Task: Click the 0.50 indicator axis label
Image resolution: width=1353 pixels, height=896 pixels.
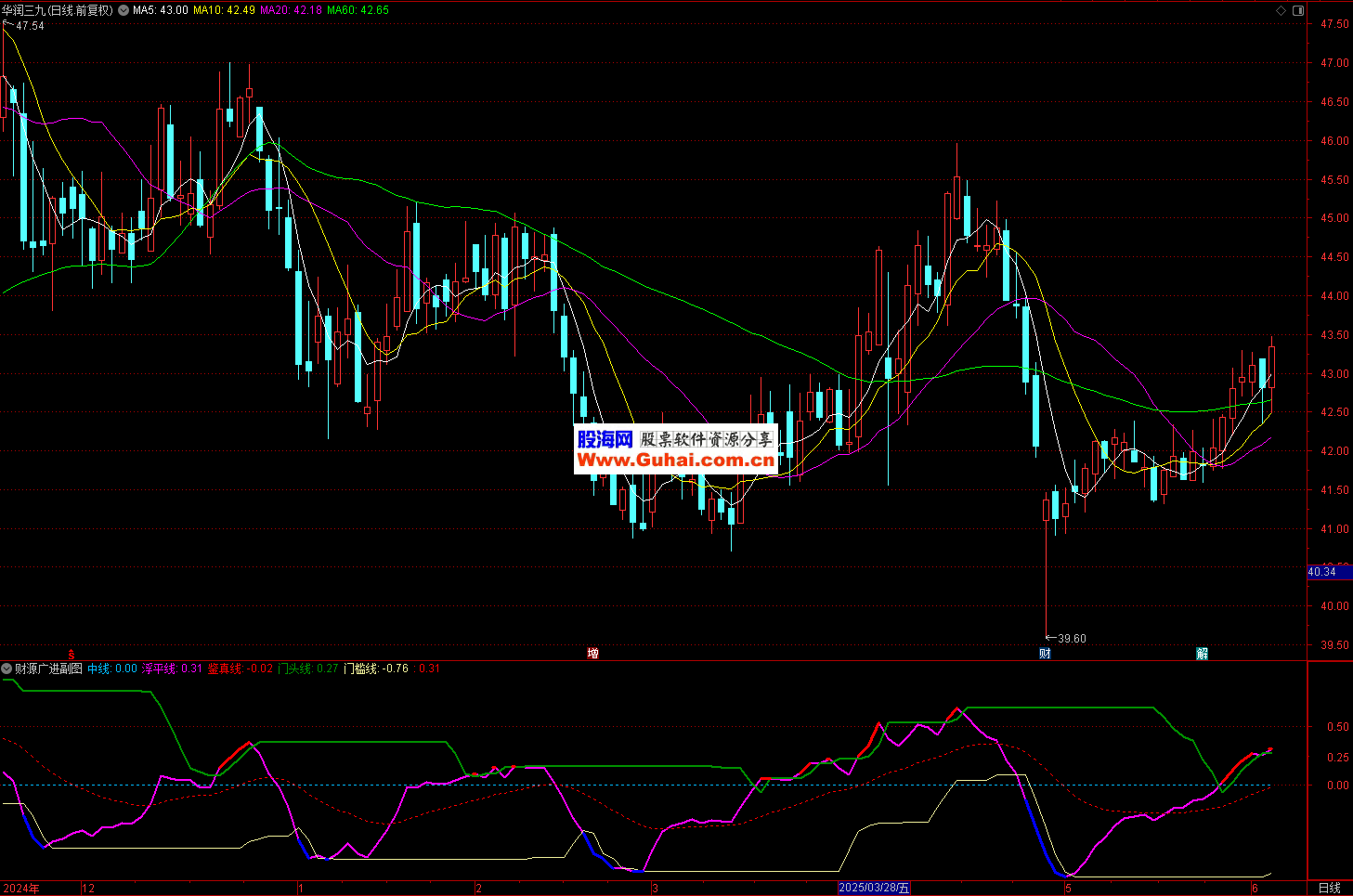Action: point(1338,727)
